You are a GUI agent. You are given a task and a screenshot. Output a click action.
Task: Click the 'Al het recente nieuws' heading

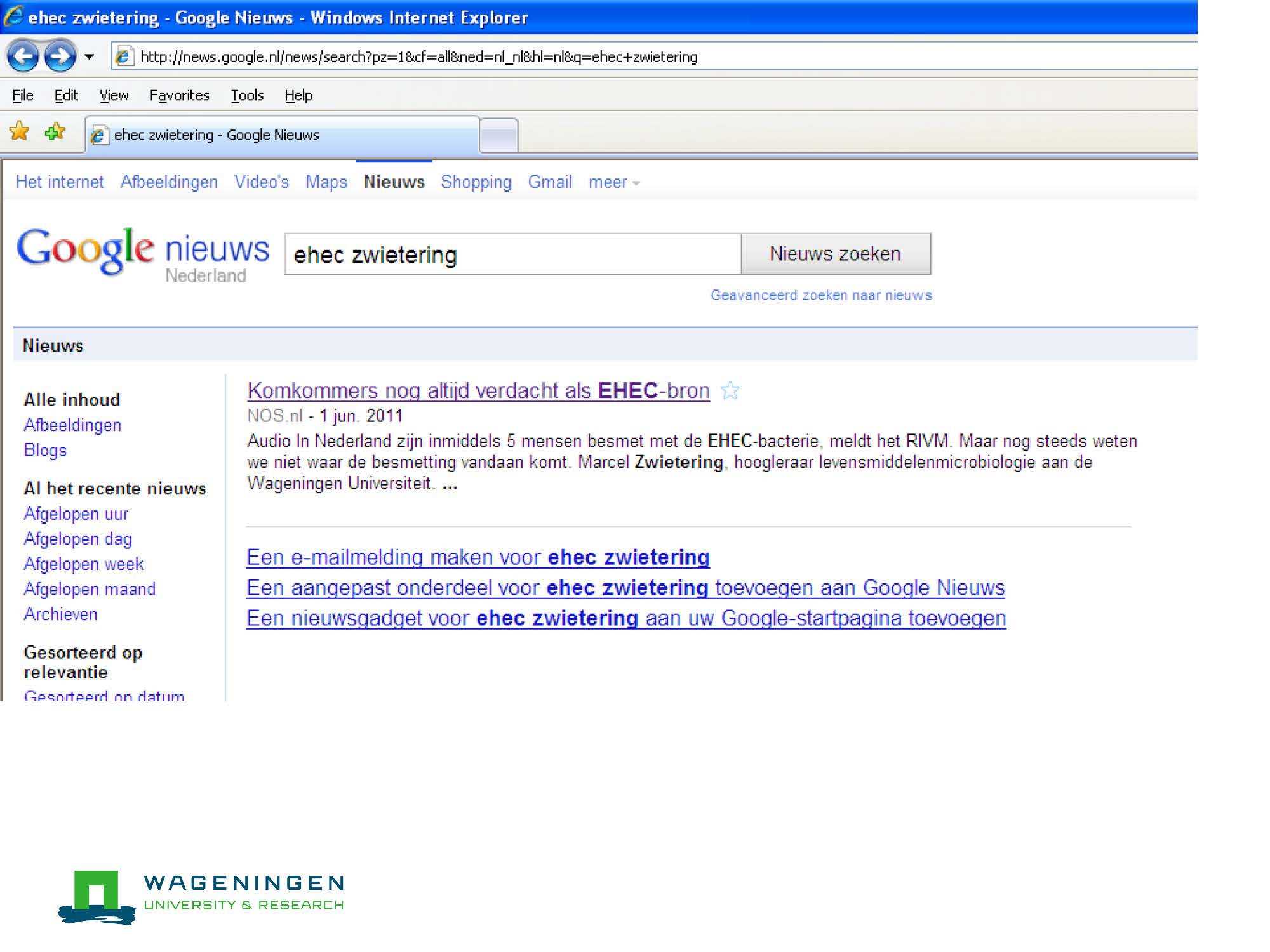115,489
